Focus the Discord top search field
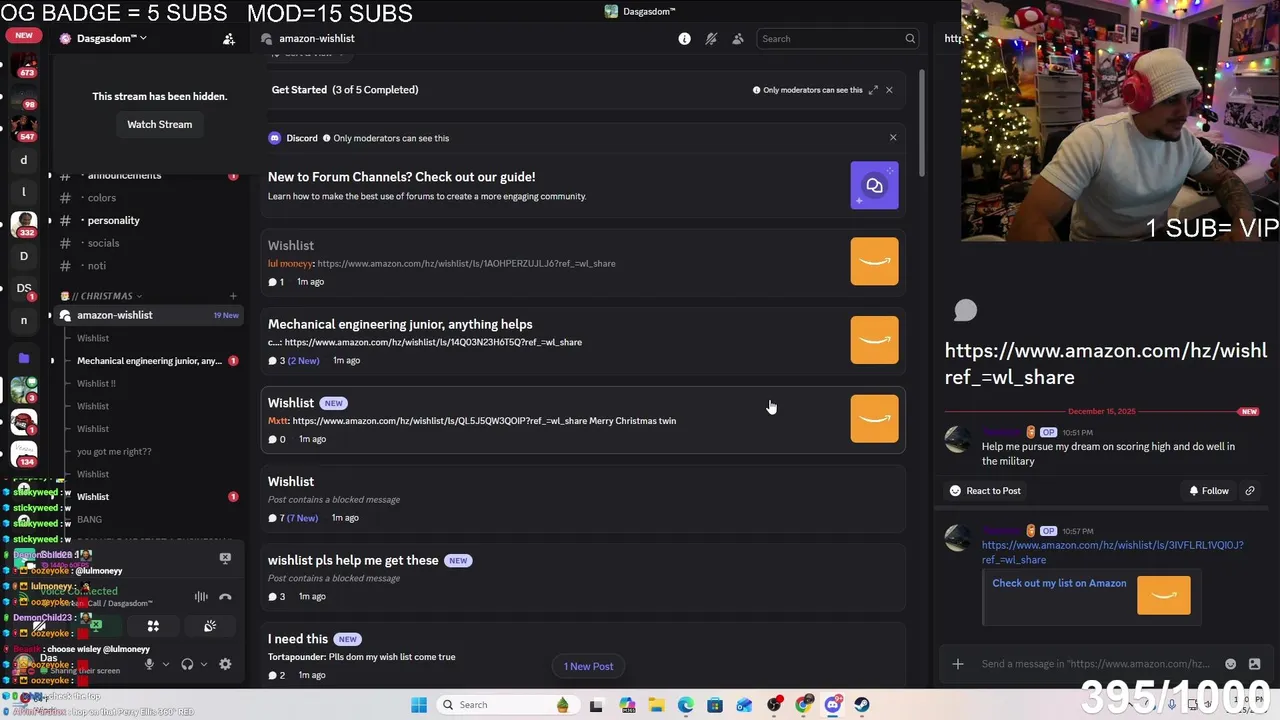Viewport: 1280px width, 720px height. pyautogui.click(x=837, y=39)
